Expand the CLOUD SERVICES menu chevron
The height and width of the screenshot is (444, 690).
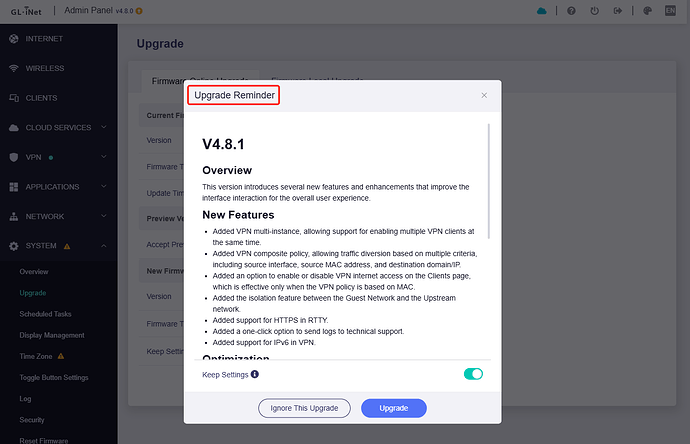coord(104,127)
